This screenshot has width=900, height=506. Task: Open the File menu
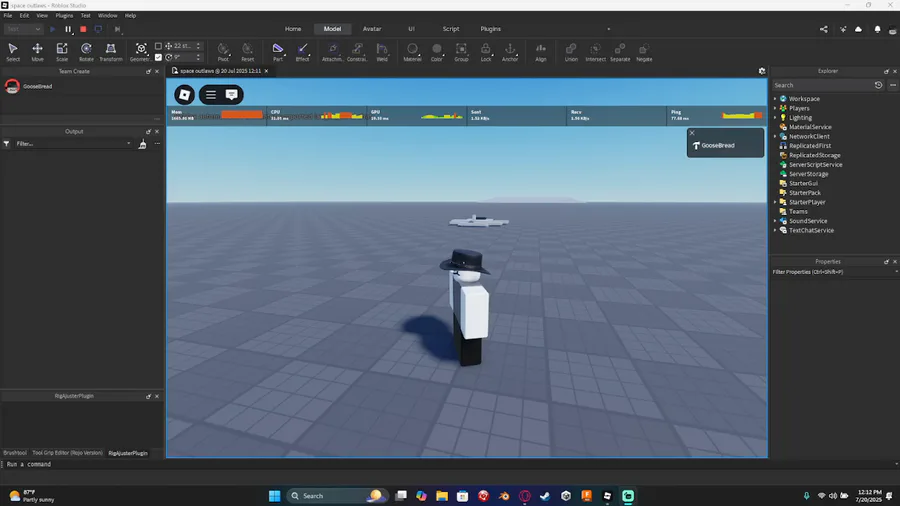click(8, 15)
